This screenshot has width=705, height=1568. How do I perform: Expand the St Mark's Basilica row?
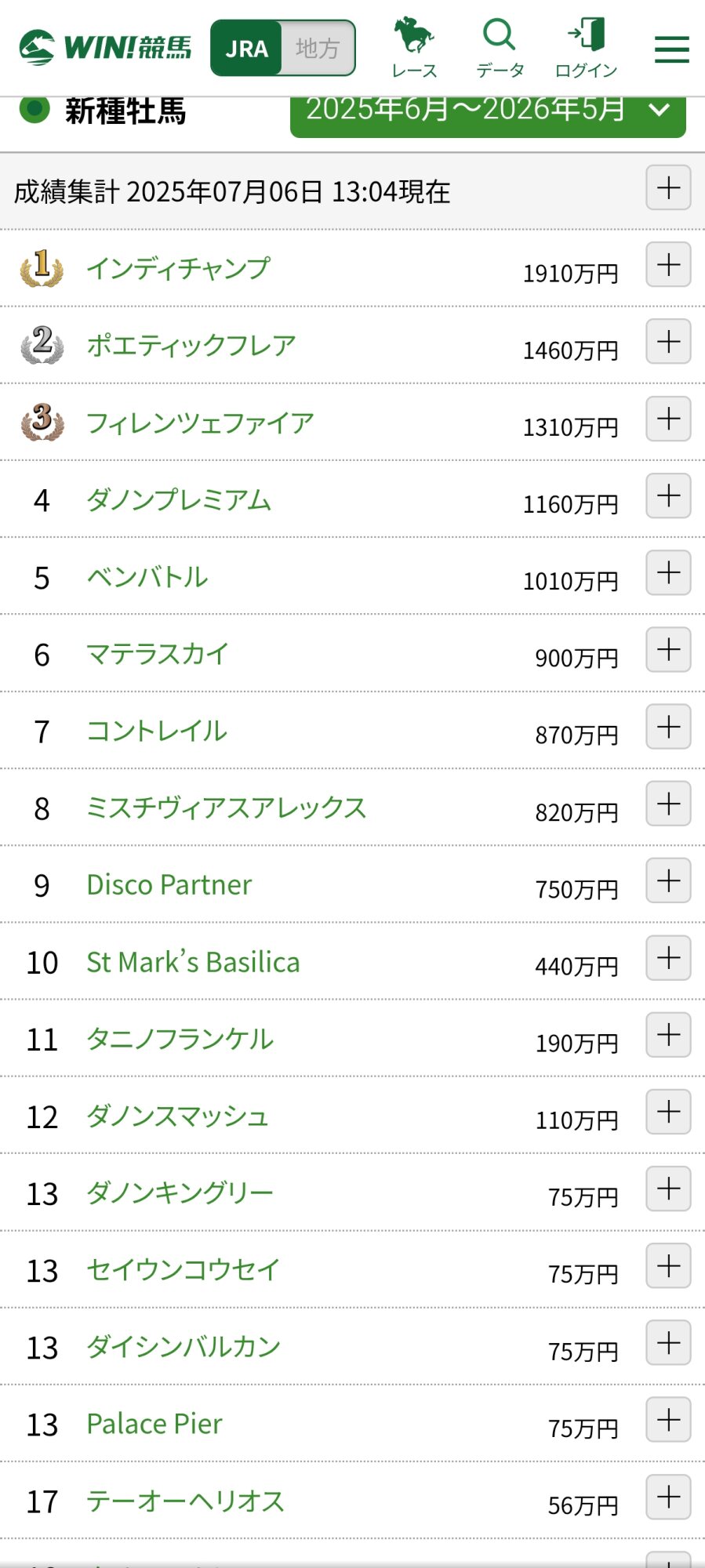pos(668,958)
